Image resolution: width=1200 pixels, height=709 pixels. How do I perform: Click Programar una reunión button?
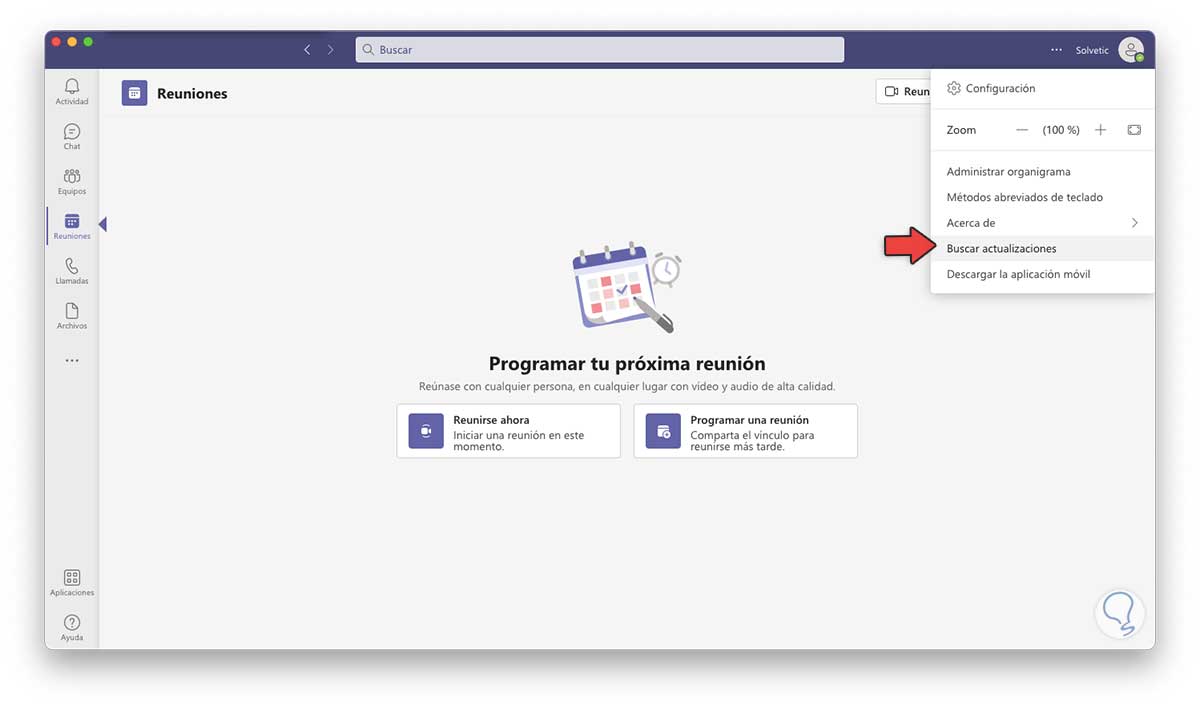pos(745,431)
